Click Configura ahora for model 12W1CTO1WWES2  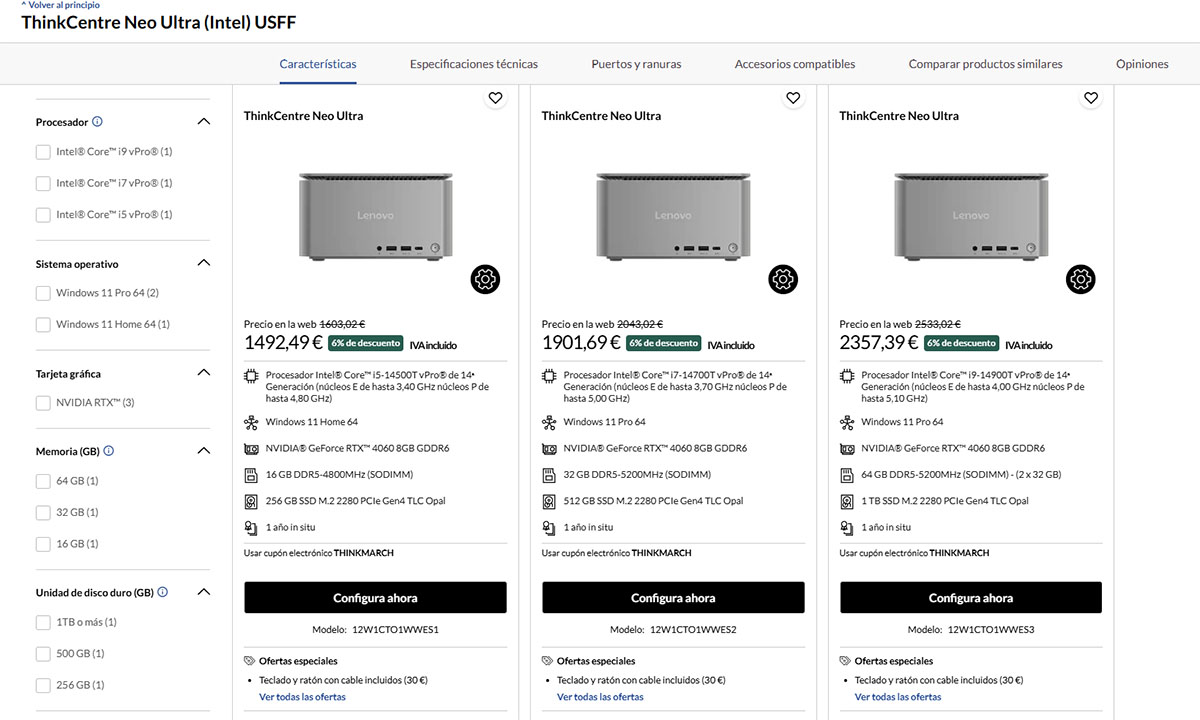pos(673,598)
